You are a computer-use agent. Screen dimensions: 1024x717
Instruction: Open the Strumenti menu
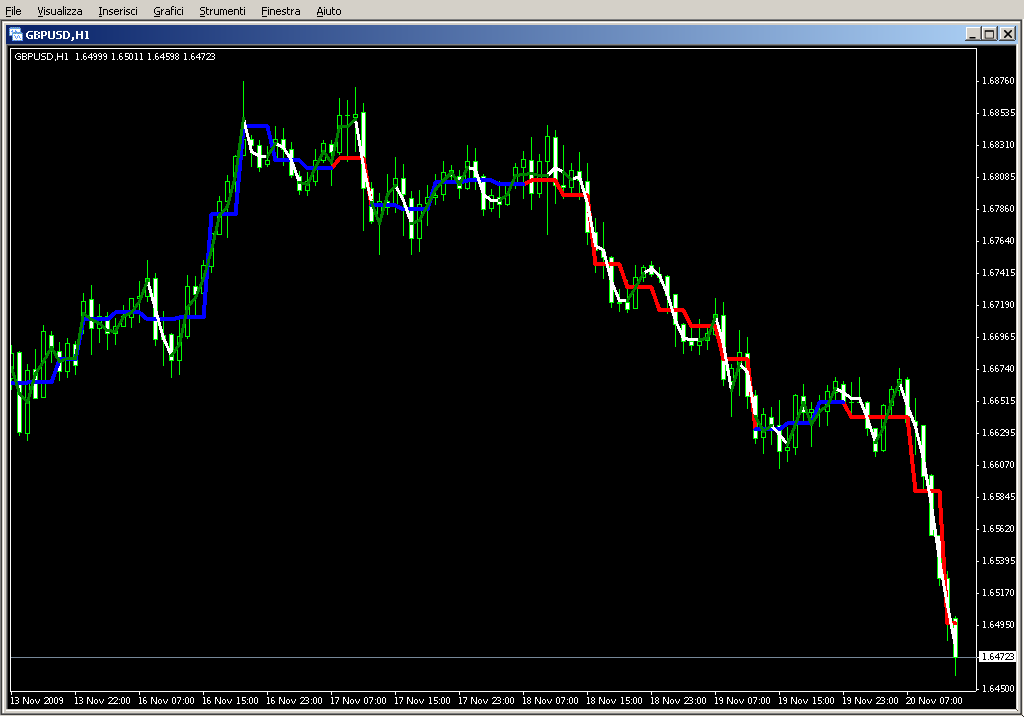pyautogui.click(x=223, y=11)
